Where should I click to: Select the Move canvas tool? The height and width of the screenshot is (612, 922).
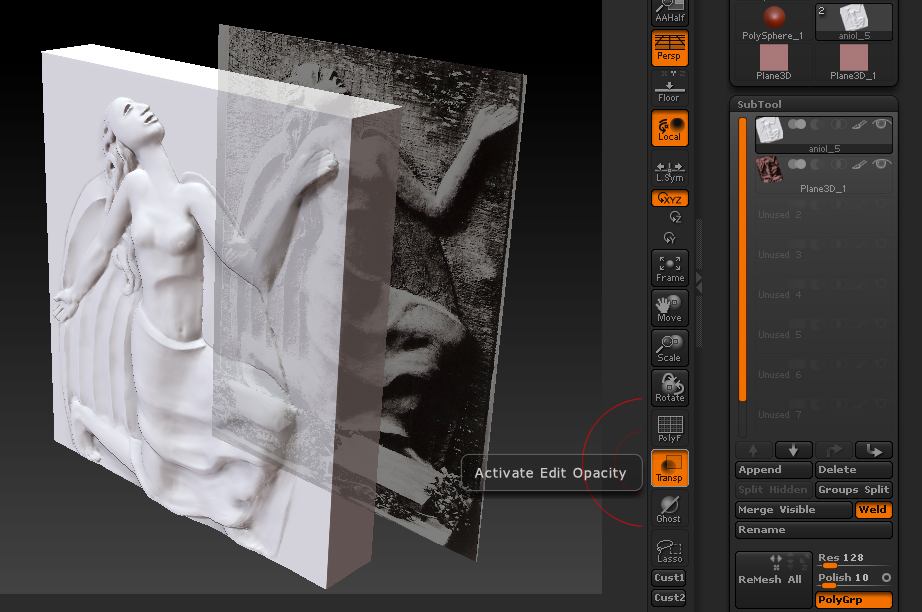(669, 308)
